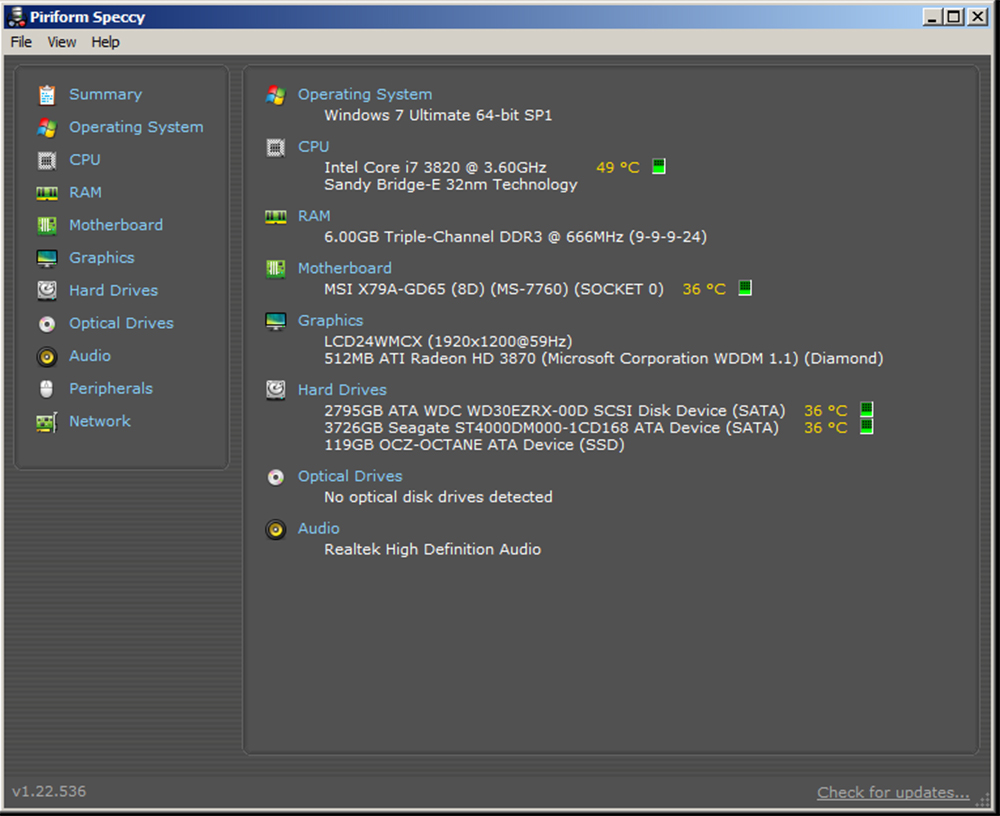Click Sandy Bridge-E 32nm Technology text
This screenshot has height=816, width=1000.
click(x=451, y=185)
